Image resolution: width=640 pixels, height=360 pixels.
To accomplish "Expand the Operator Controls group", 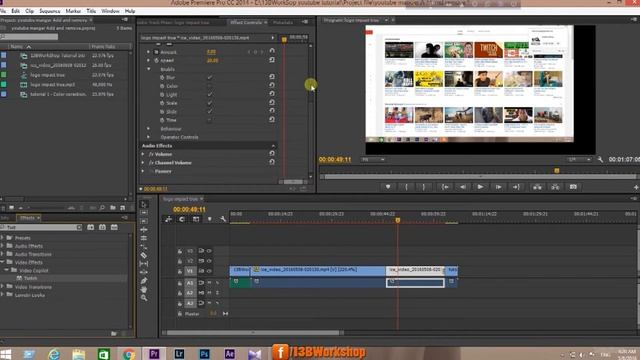I will click(148, 137).
